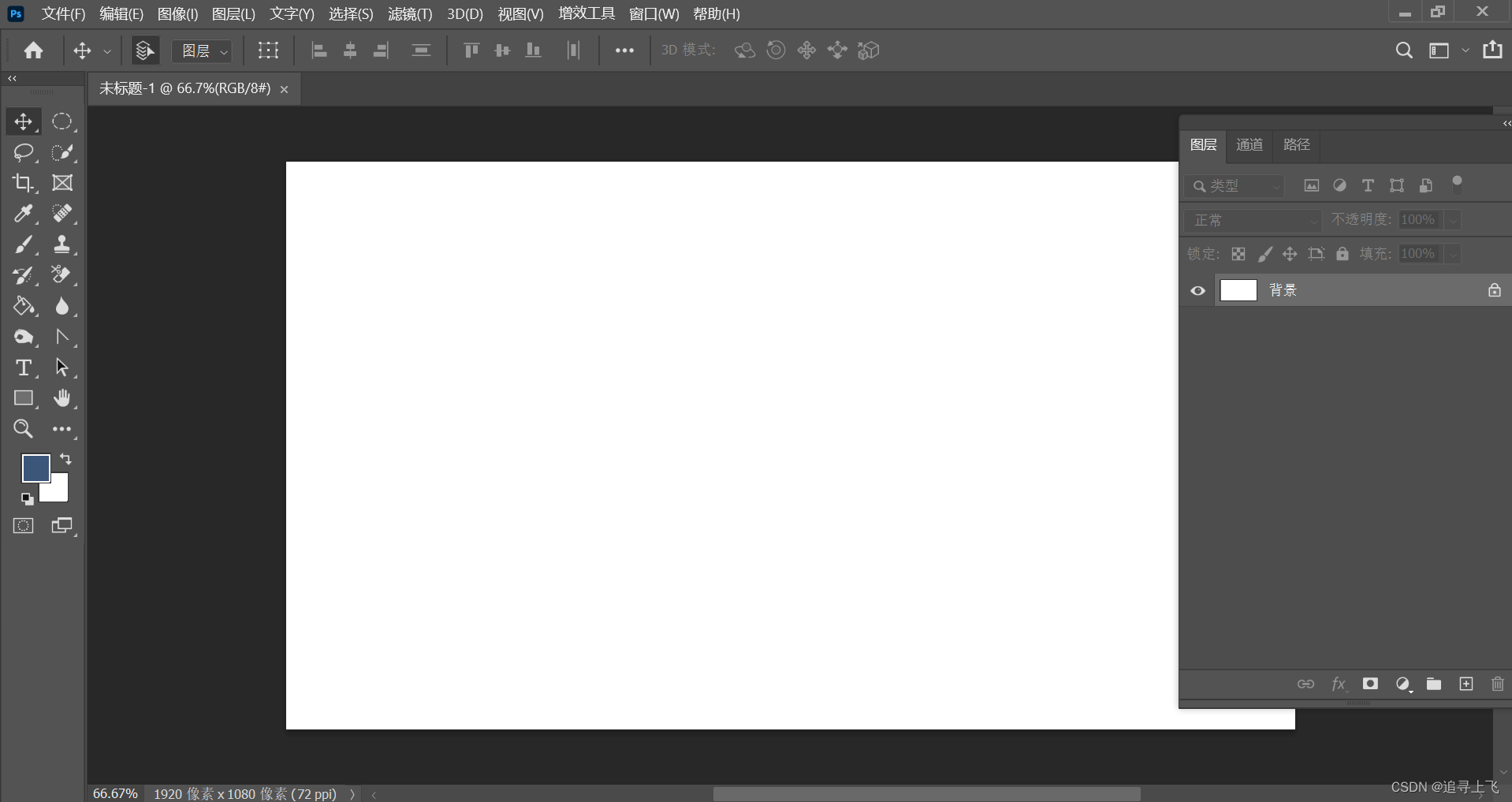Select the Crop tool
The width and height of the screenshot is (1512, 802).
click(23, 183)
